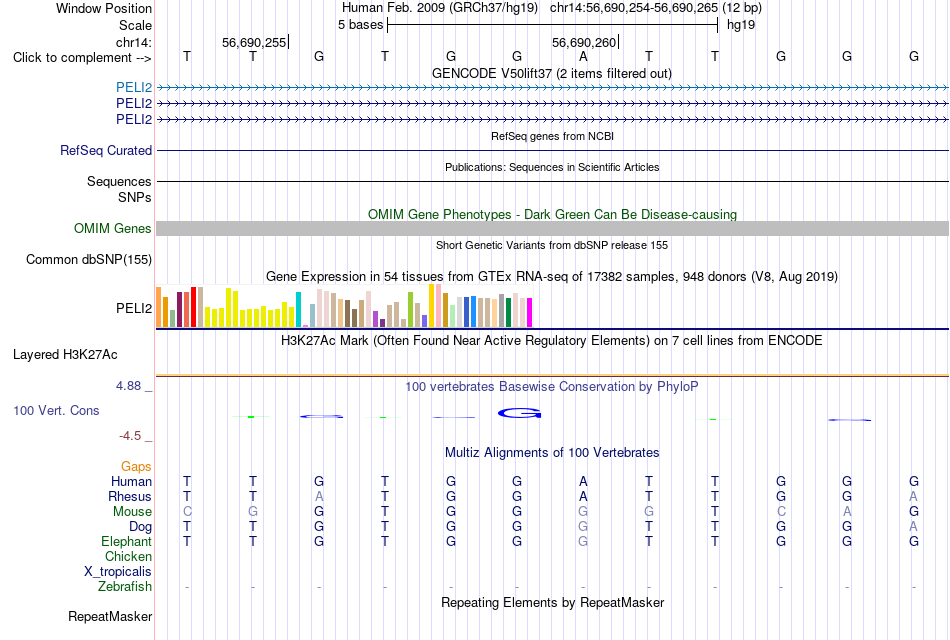Select the "Common dbSNP(155)" track label
The image size is (950, 640).
89,259
